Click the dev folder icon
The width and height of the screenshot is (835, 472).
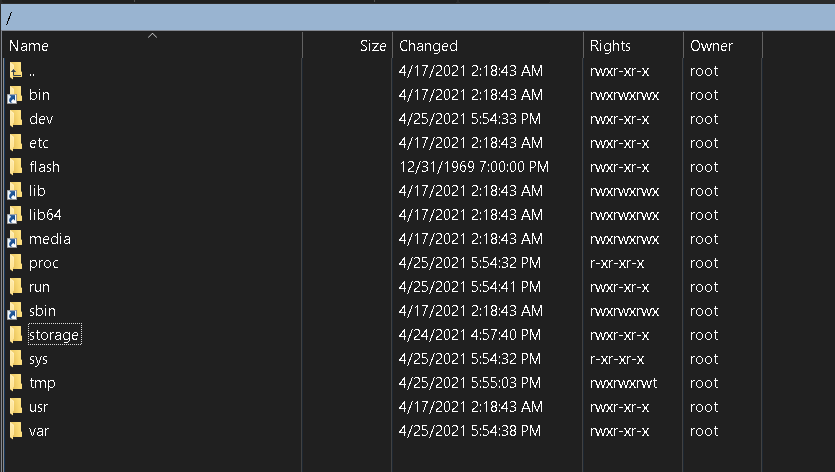[x=15, y=119]
